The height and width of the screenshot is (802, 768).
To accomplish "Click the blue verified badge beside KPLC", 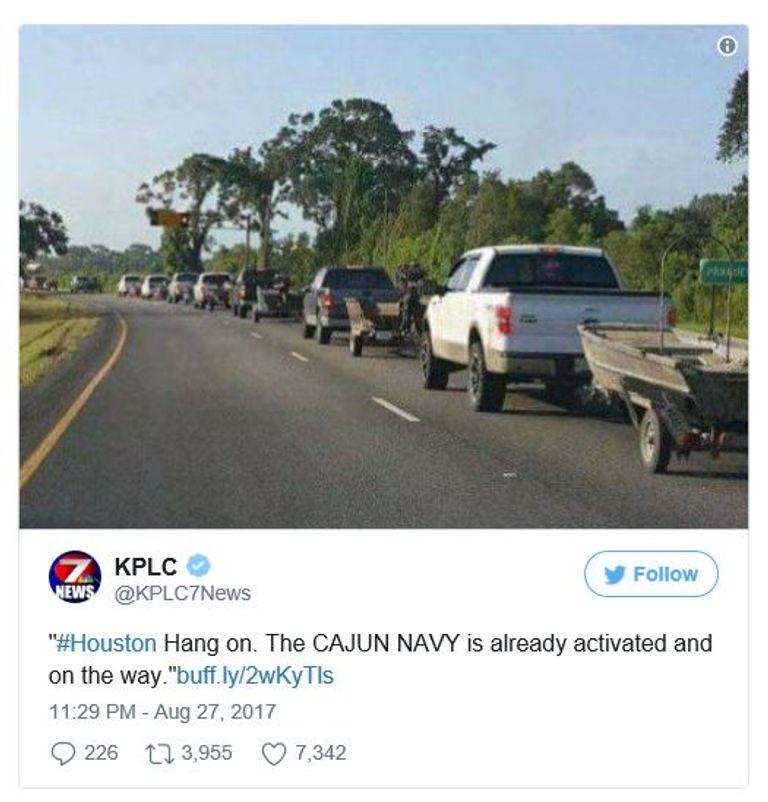I will (x=198, y=566).
